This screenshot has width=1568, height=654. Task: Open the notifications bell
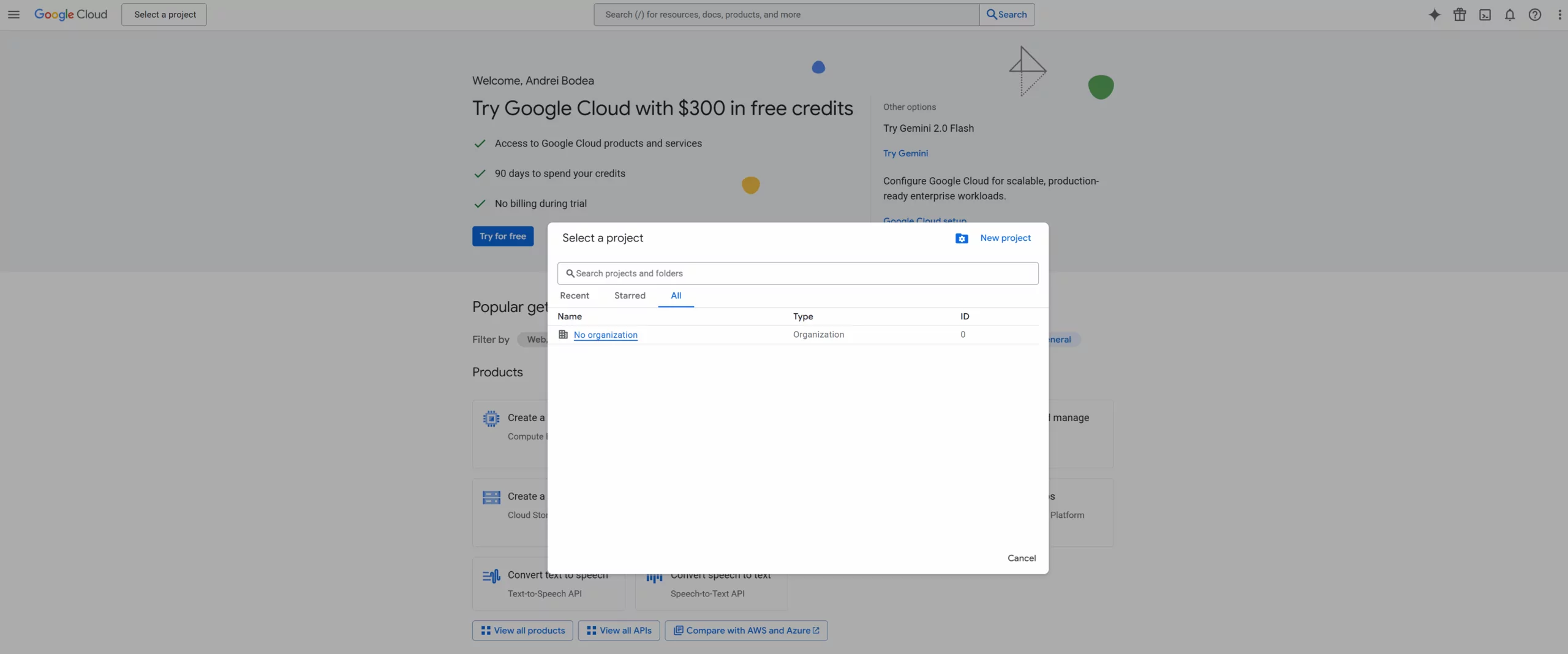pyautogui.click(x=1510, y=15)
